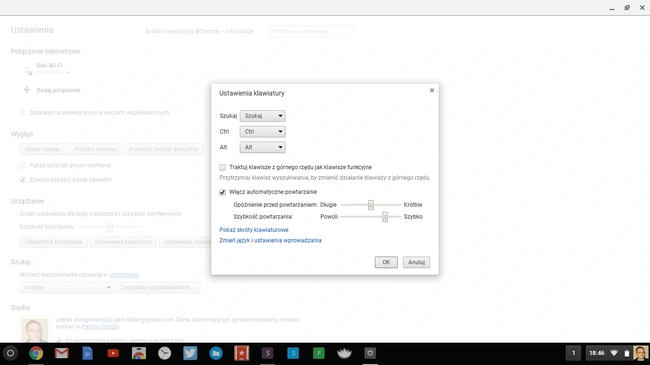Click background Ustawienia klawiatury button

pyautogui.click(x=124, y=242)
